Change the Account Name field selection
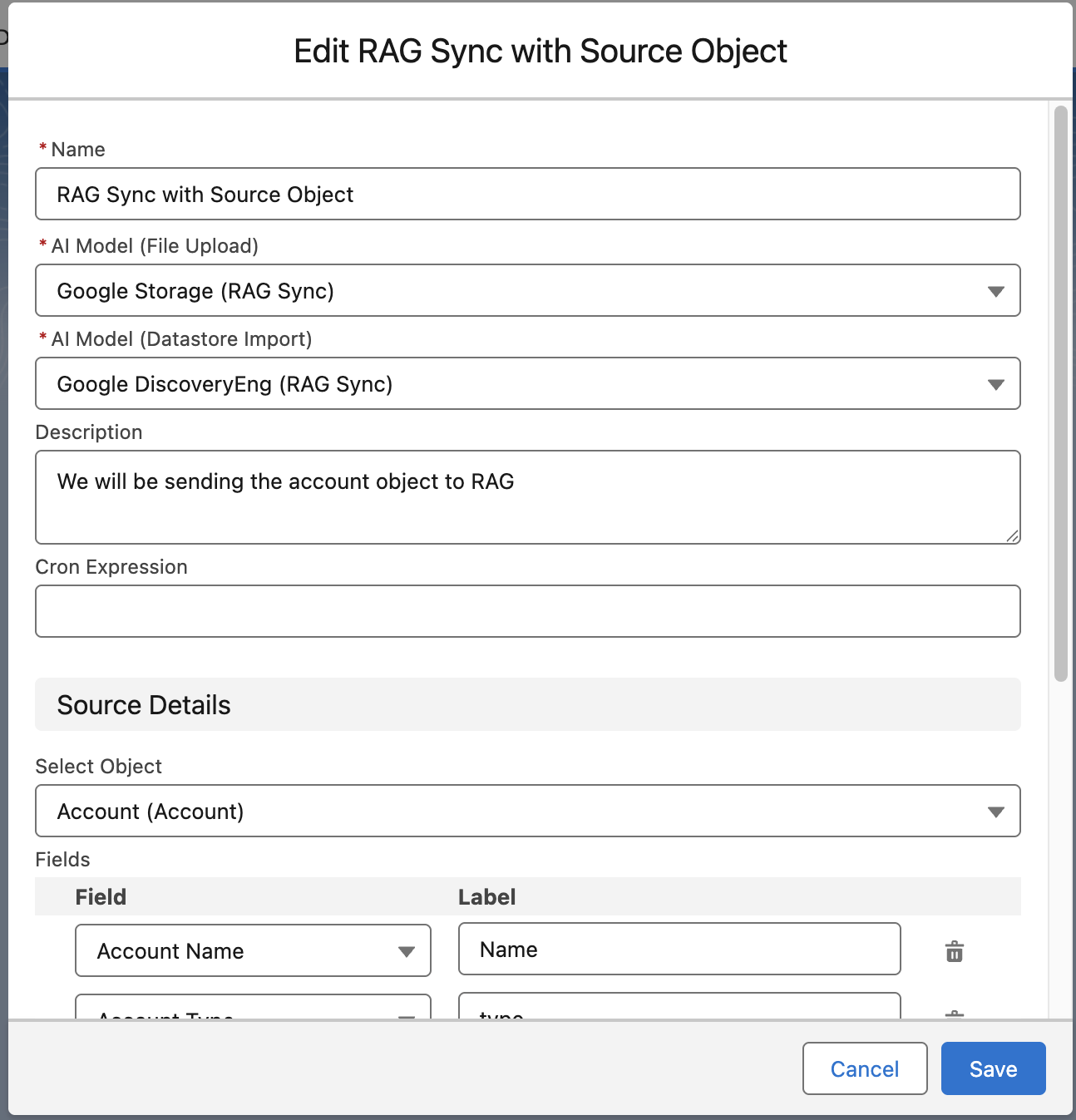Viewport: 1076px width, 1120px height. 253,951
